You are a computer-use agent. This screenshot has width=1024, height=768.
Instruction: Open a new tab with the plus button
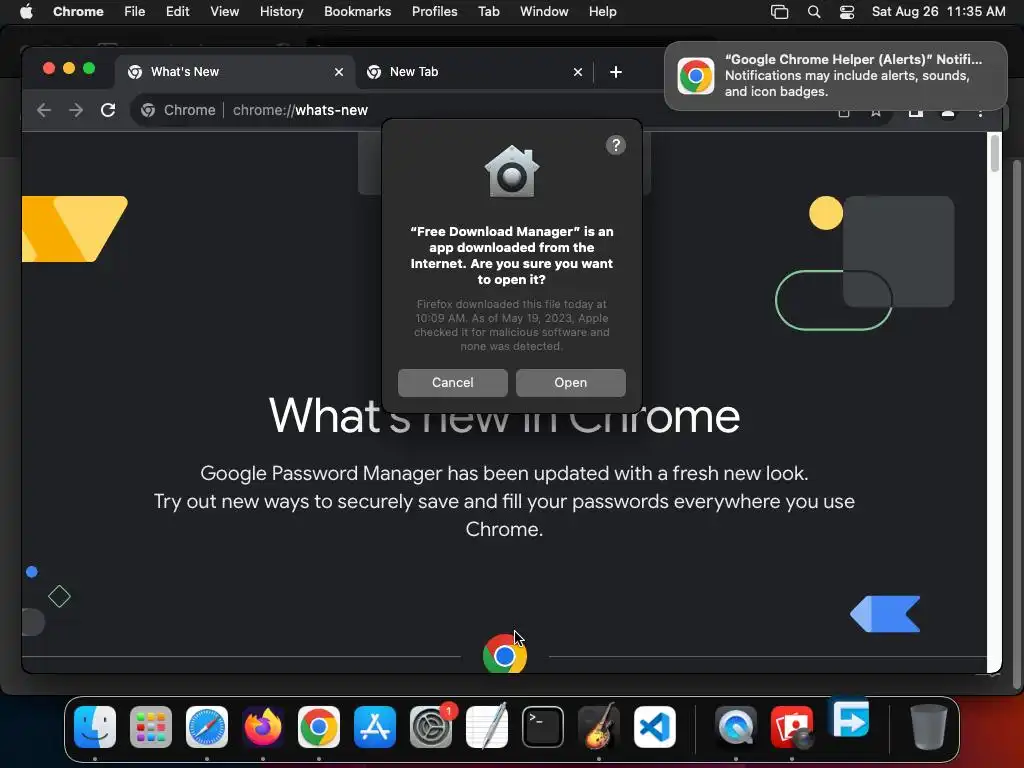(x=615, y=72)
